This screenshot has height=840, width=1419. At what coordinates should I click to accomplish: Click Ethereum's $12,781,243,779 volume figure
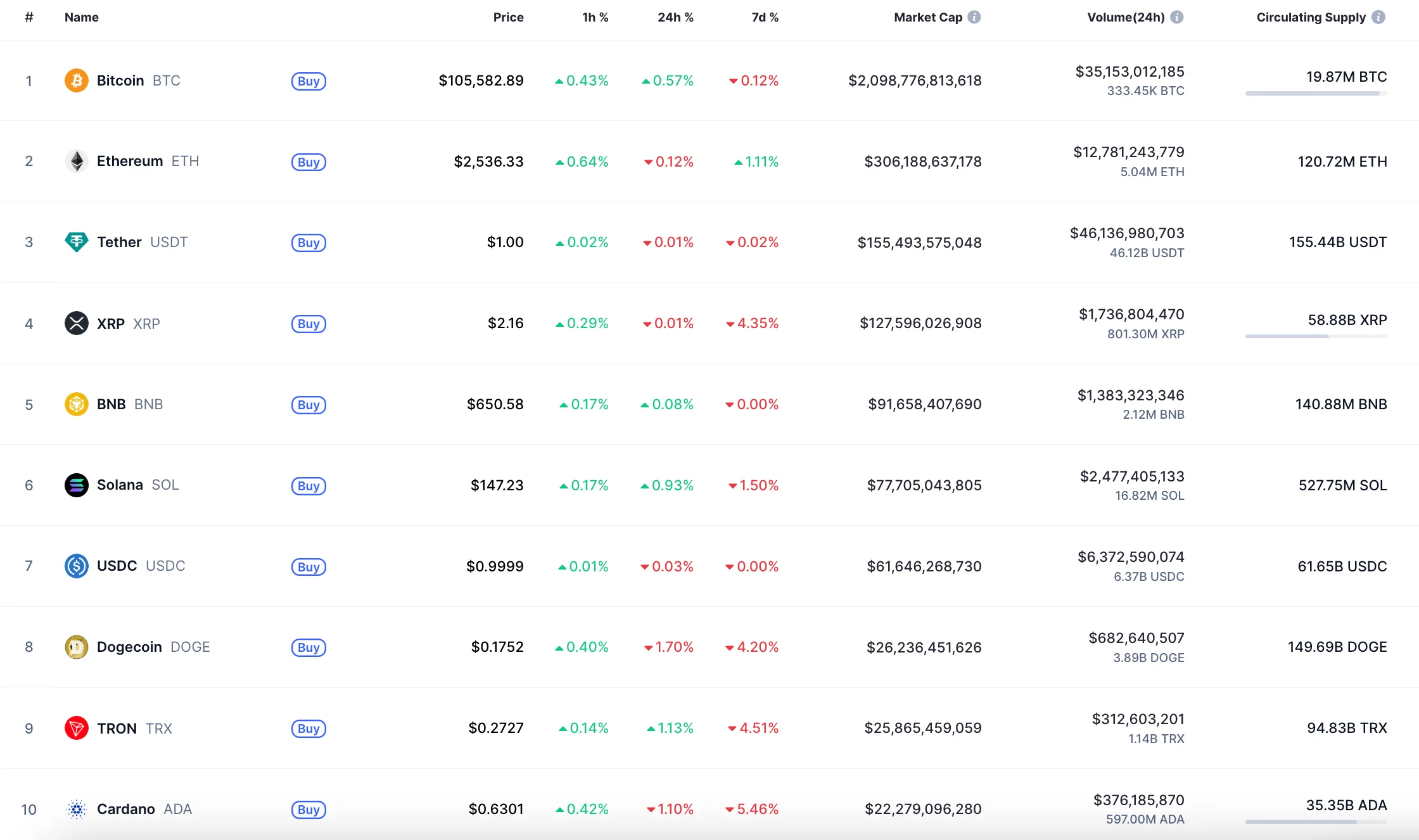(1128, 152)
